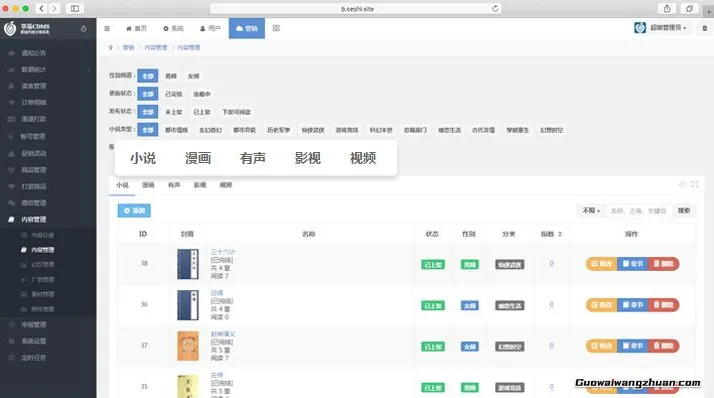Select 女频 gender channel filter
Screen dimensions: 714x398
(194, 76)
